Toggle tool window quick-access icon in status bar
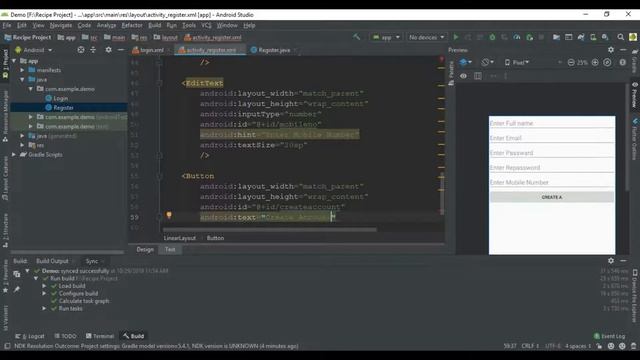The width and height of the screenshot is (640, 360). tap(7, 346)
